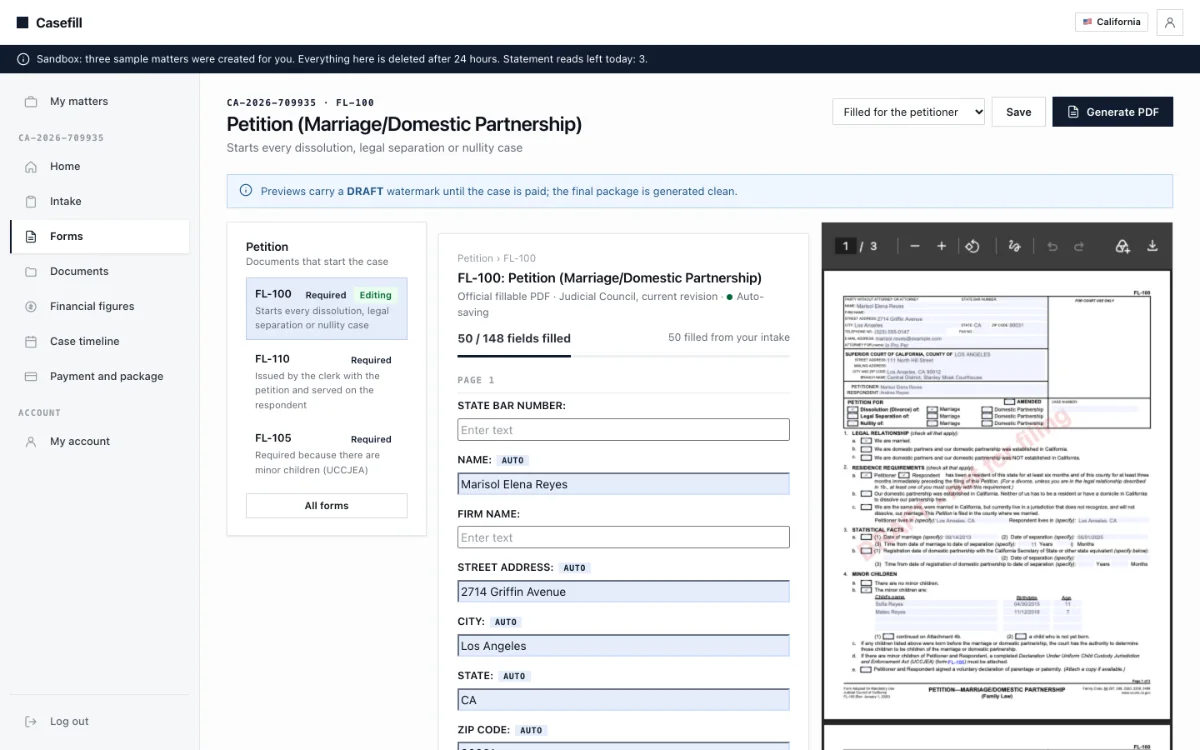This screenshot has height=750, width=1200.
Task: Click the State Bar Number field
Action: click(624, 430)
